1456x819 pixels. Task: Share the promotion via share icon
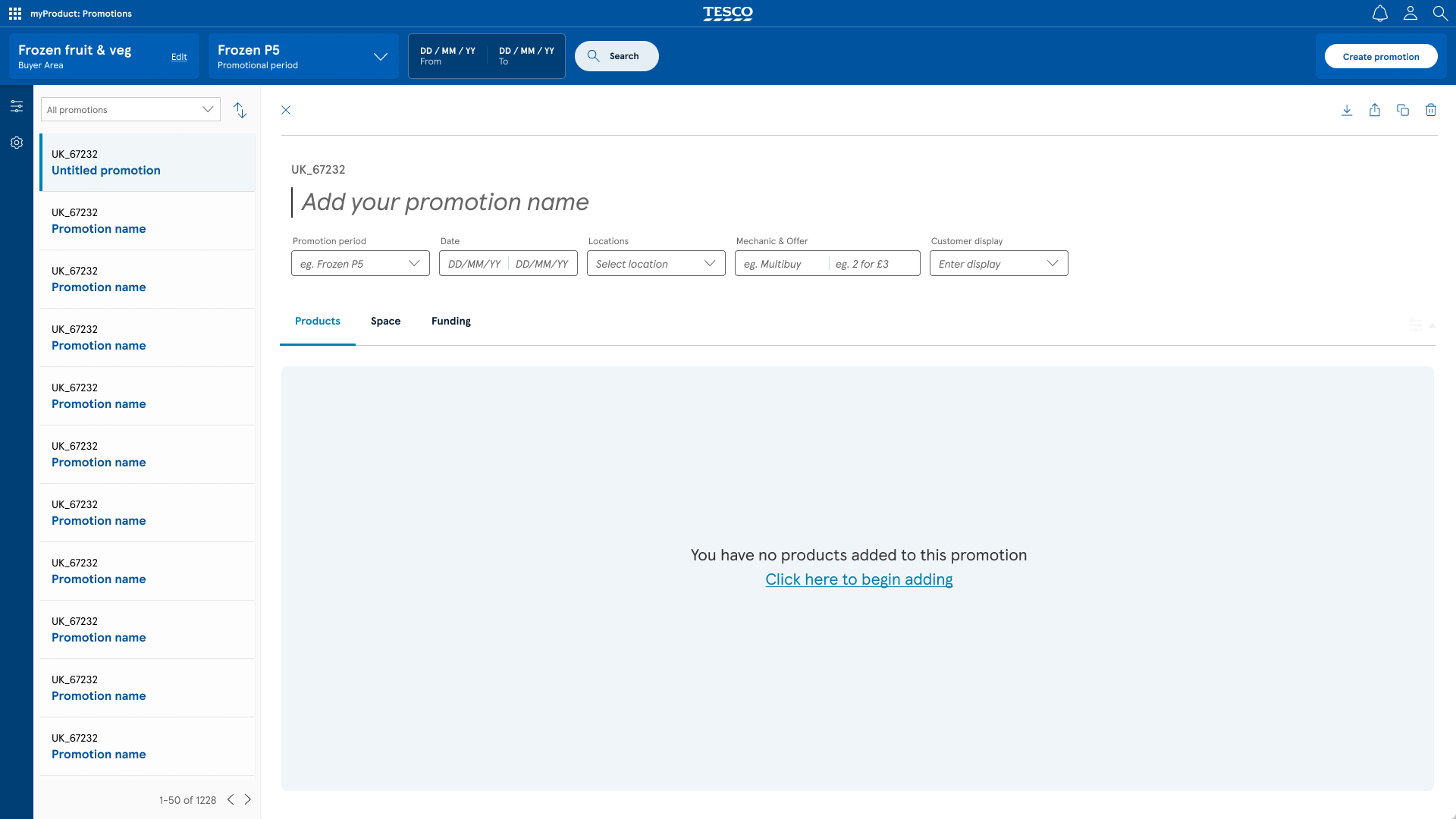(x=1375, y=110)
